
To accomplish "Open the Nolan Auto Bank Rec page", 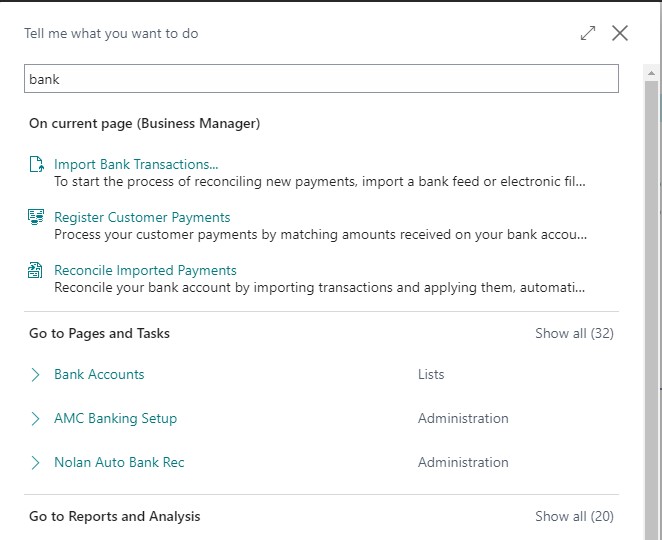I will coord(119,463).
